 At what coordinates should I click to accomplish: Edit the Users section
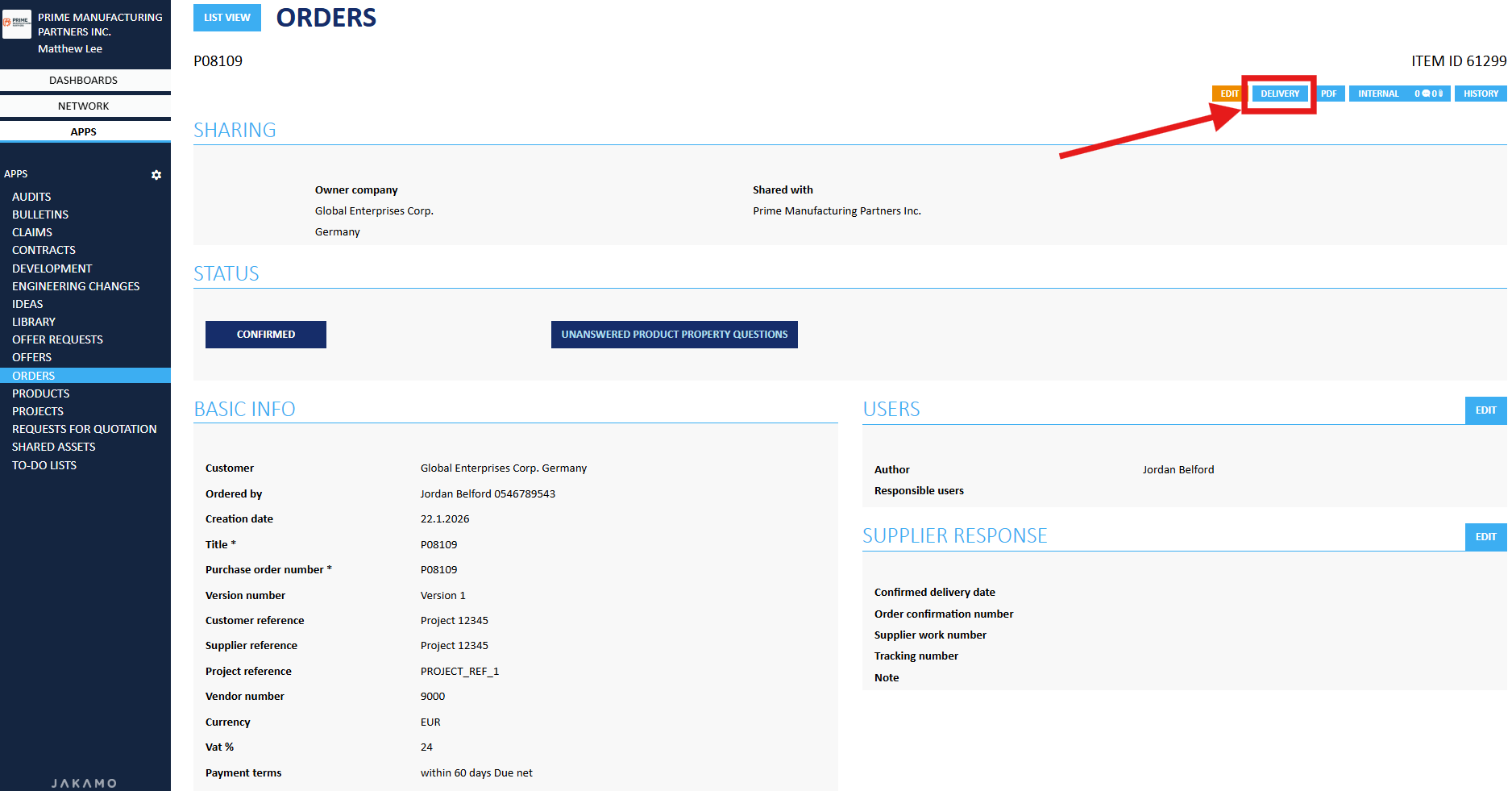pyautogui.click(x=1485, y=410)
